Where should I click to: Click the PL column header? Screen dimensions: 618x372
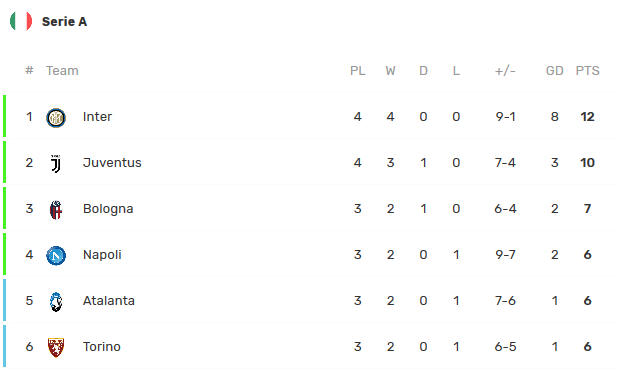pyautogui.click(x=357, y=71)
